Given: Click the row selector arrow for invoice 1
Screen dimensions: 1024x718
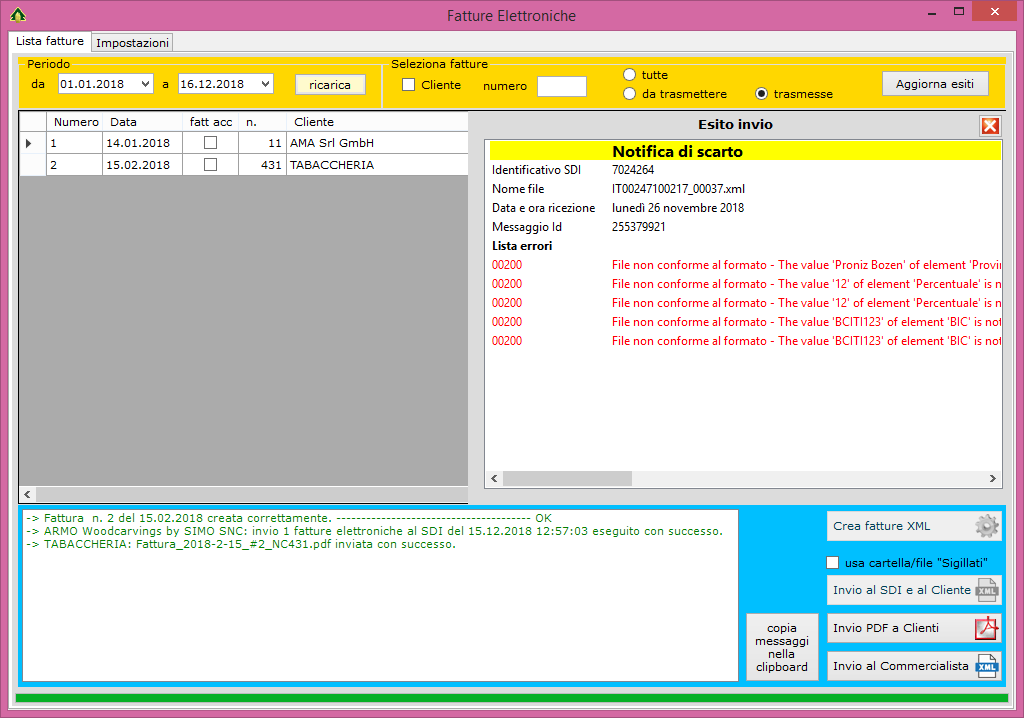Looking at the screenshot, I should coord(28,143).
